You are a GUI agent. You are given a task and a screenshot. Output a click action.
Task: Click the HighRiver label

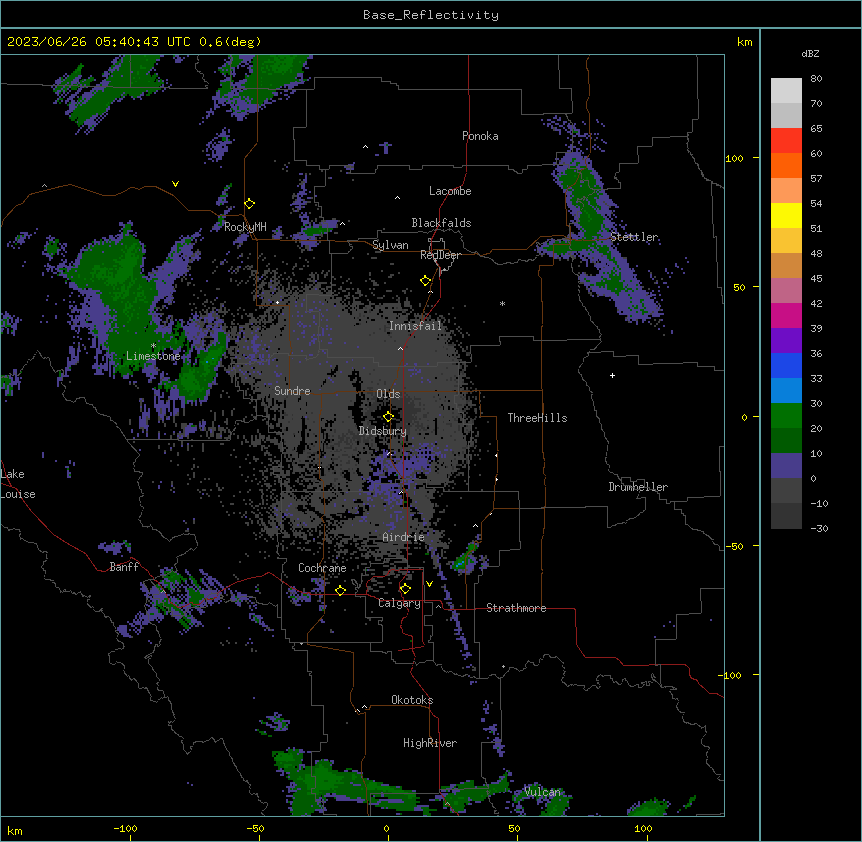430,743
